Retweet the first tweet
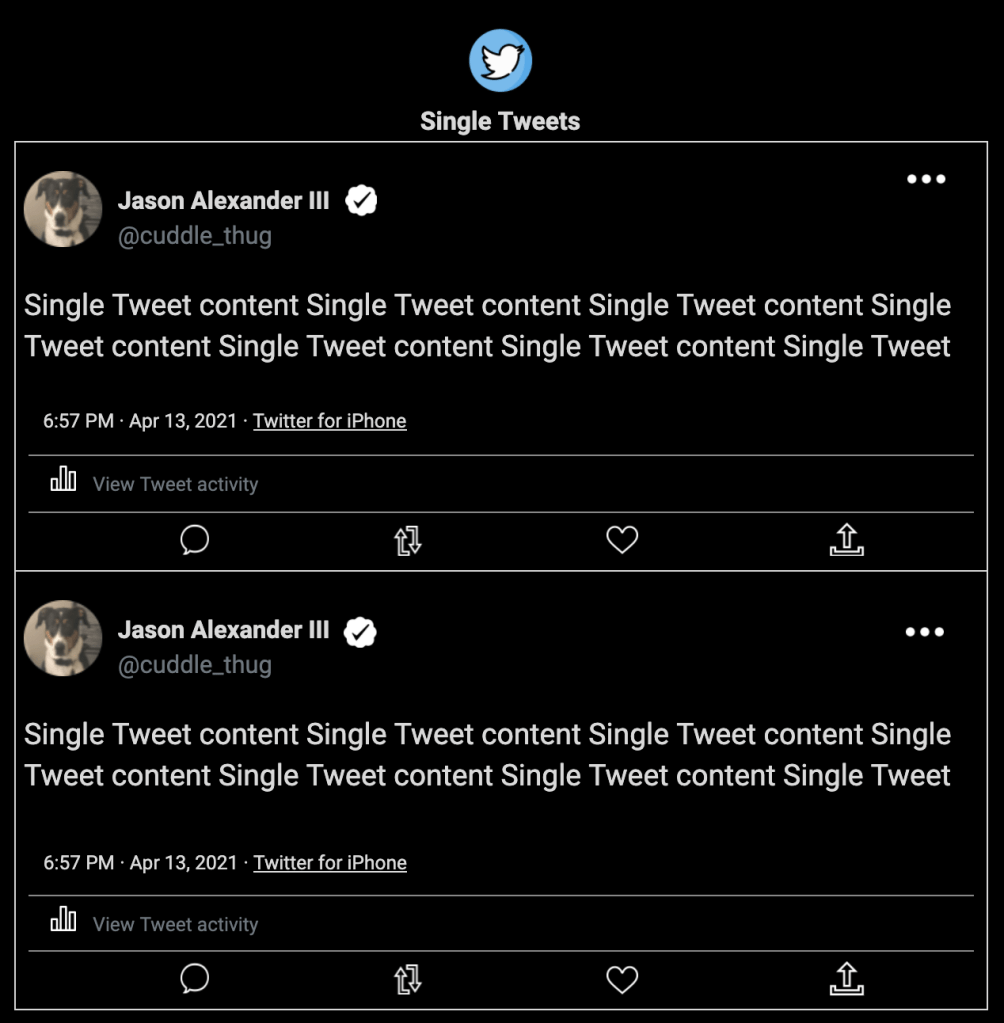Screen dimensions: 1004x1023 pyautogui.click(x=408, y=540)
